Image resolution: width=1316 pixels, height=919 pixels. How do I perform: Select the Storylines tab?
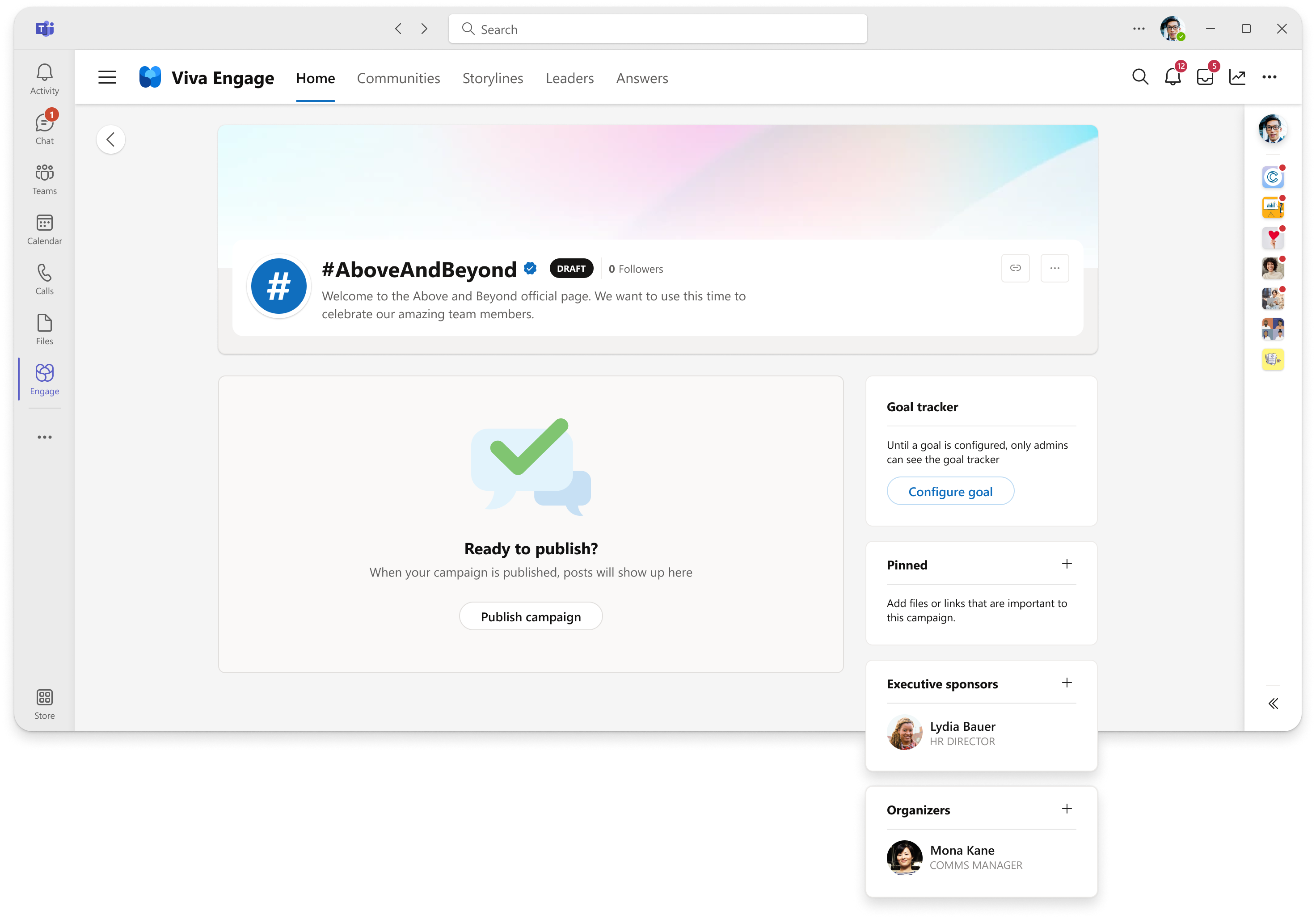(x=492, y=77)
